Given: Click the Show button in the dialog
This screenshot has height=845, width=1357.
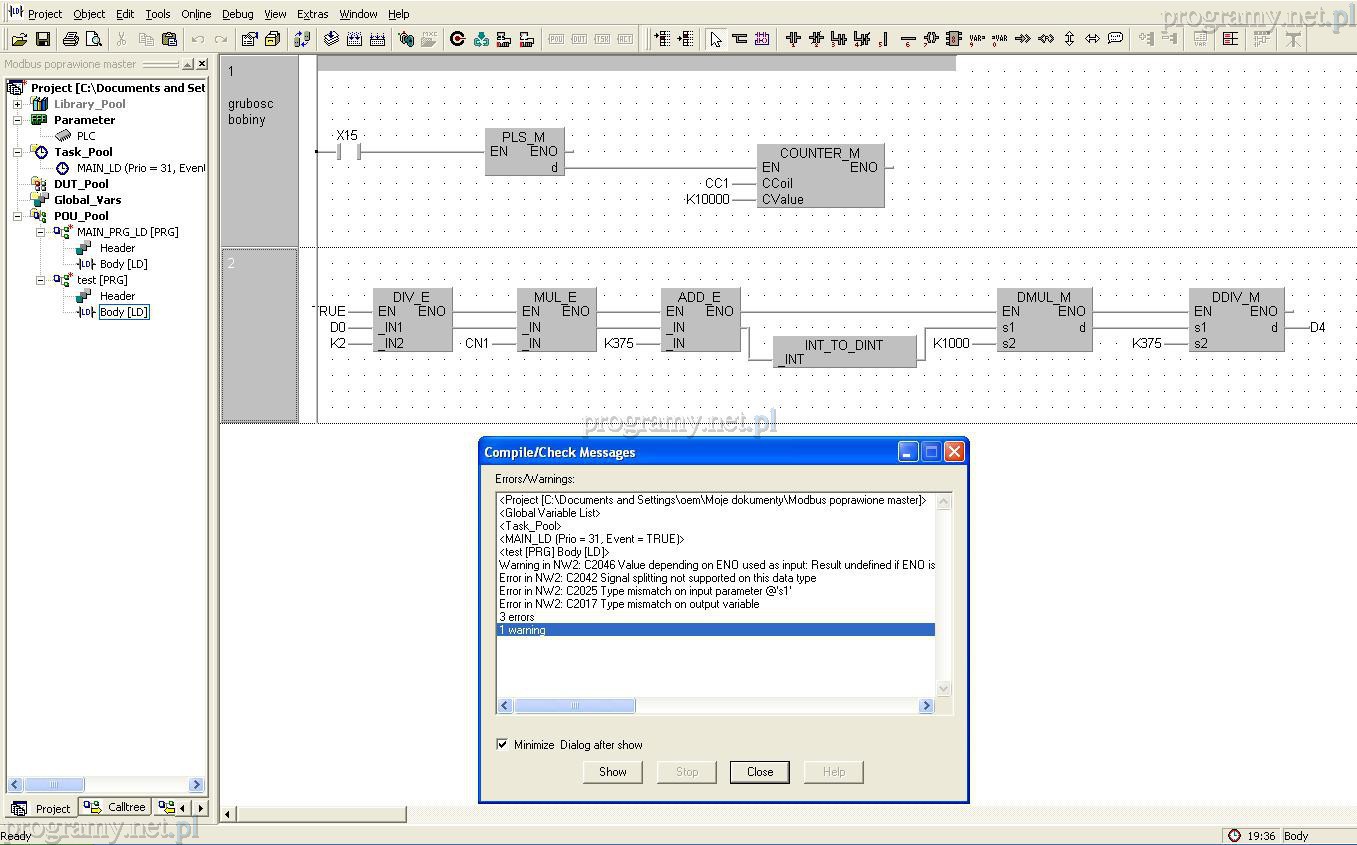Looking at the screenshot, I should [x=612, y=771].
